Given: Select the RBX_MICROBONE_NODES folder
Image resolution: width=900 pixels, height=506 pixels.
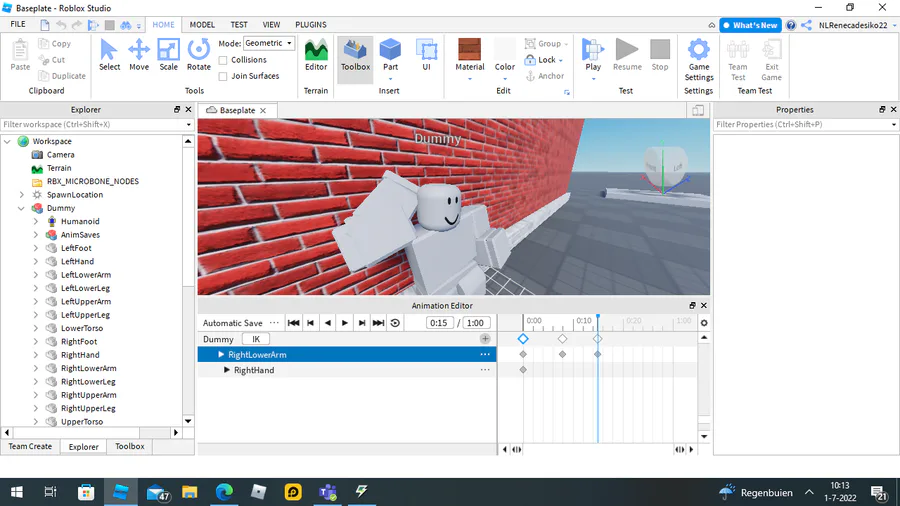Looking at the screenshot, I should point(92,181).
